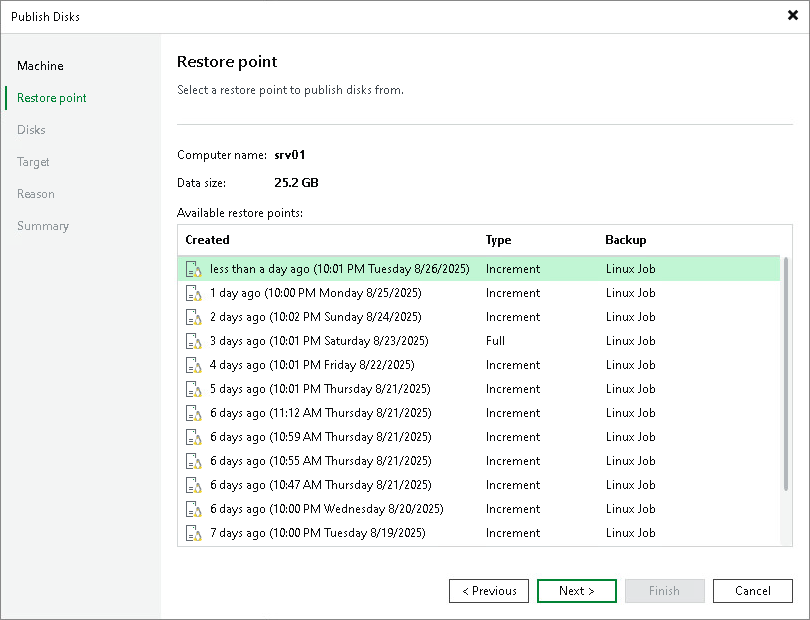Open the Disks wizard step
810x620 pixels.
pyautogui.click(x=31, y=130)
